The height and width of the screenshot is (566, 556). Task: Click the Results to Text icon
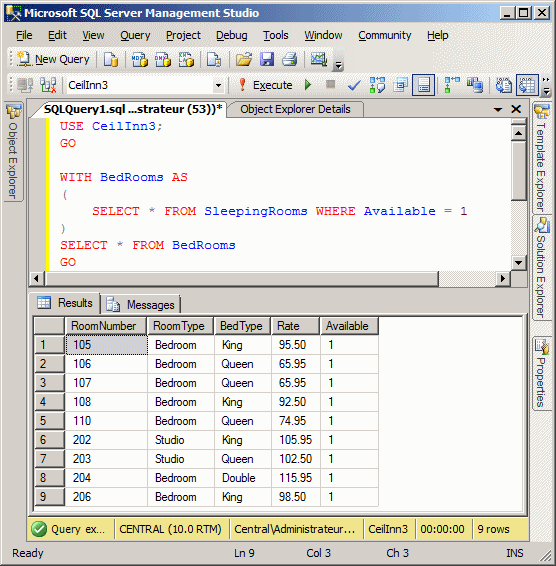504,86
